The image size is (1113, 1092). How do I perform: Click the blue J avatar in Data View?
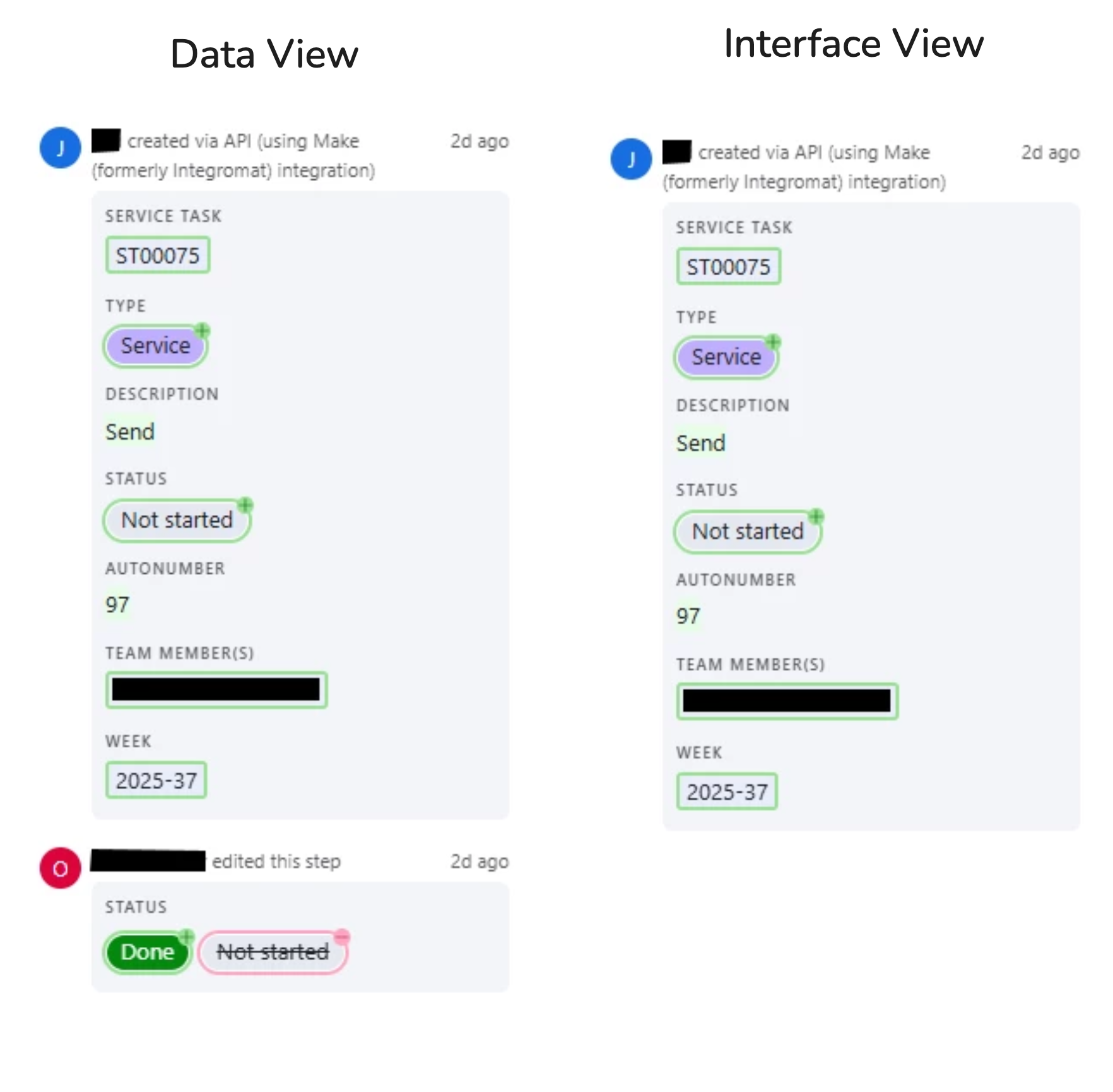pos(60,148)
